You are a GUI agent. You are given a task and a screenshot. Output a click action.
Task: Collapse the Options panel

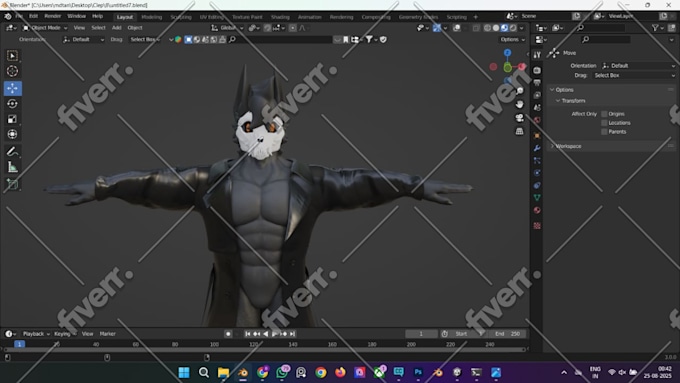[x=564, y=90]
